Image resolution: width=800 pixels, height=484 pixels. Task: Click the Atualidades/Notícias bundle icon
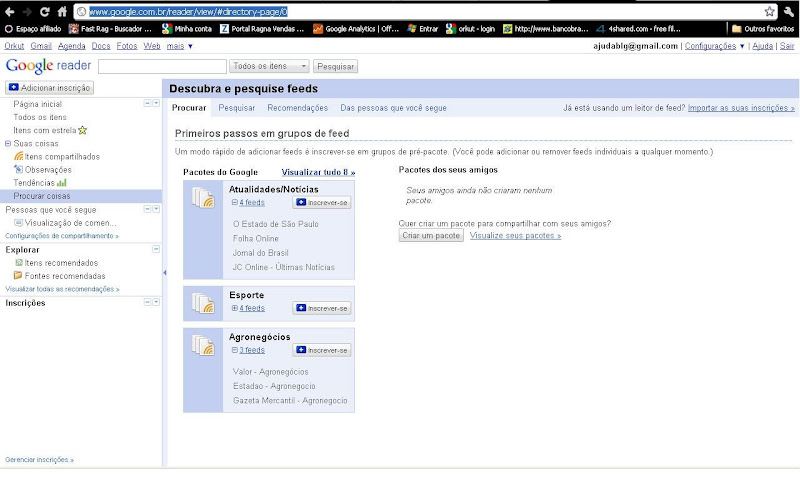coord(203,198)
